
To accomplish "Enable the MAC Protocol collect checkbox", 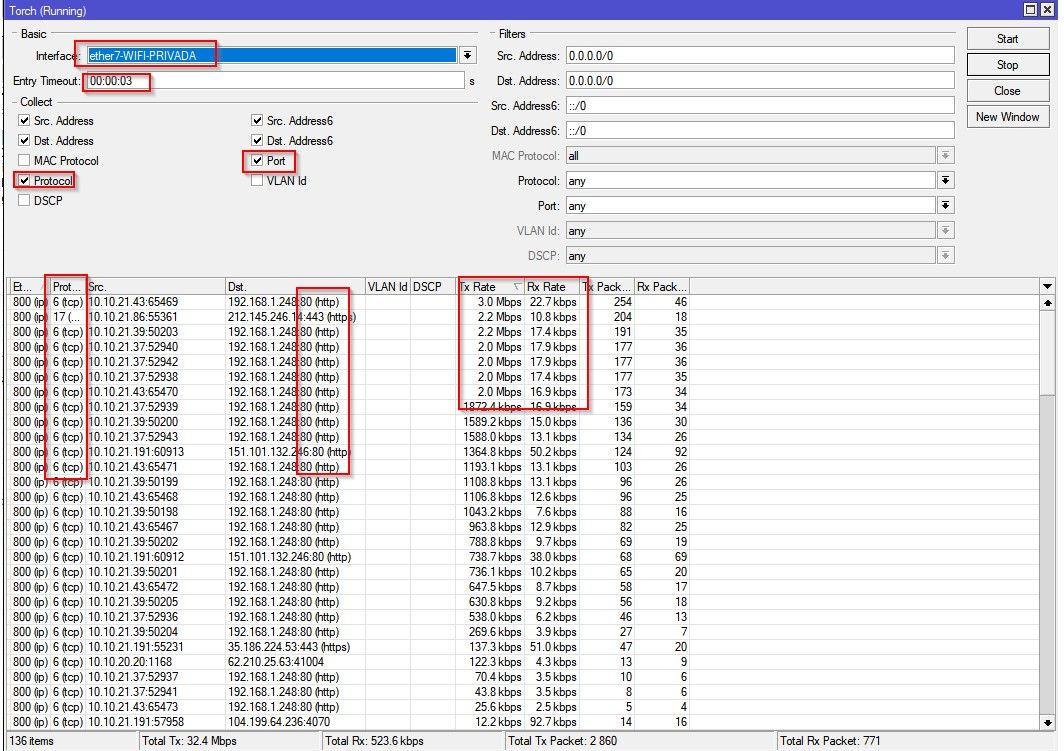I will click(22, 160).
